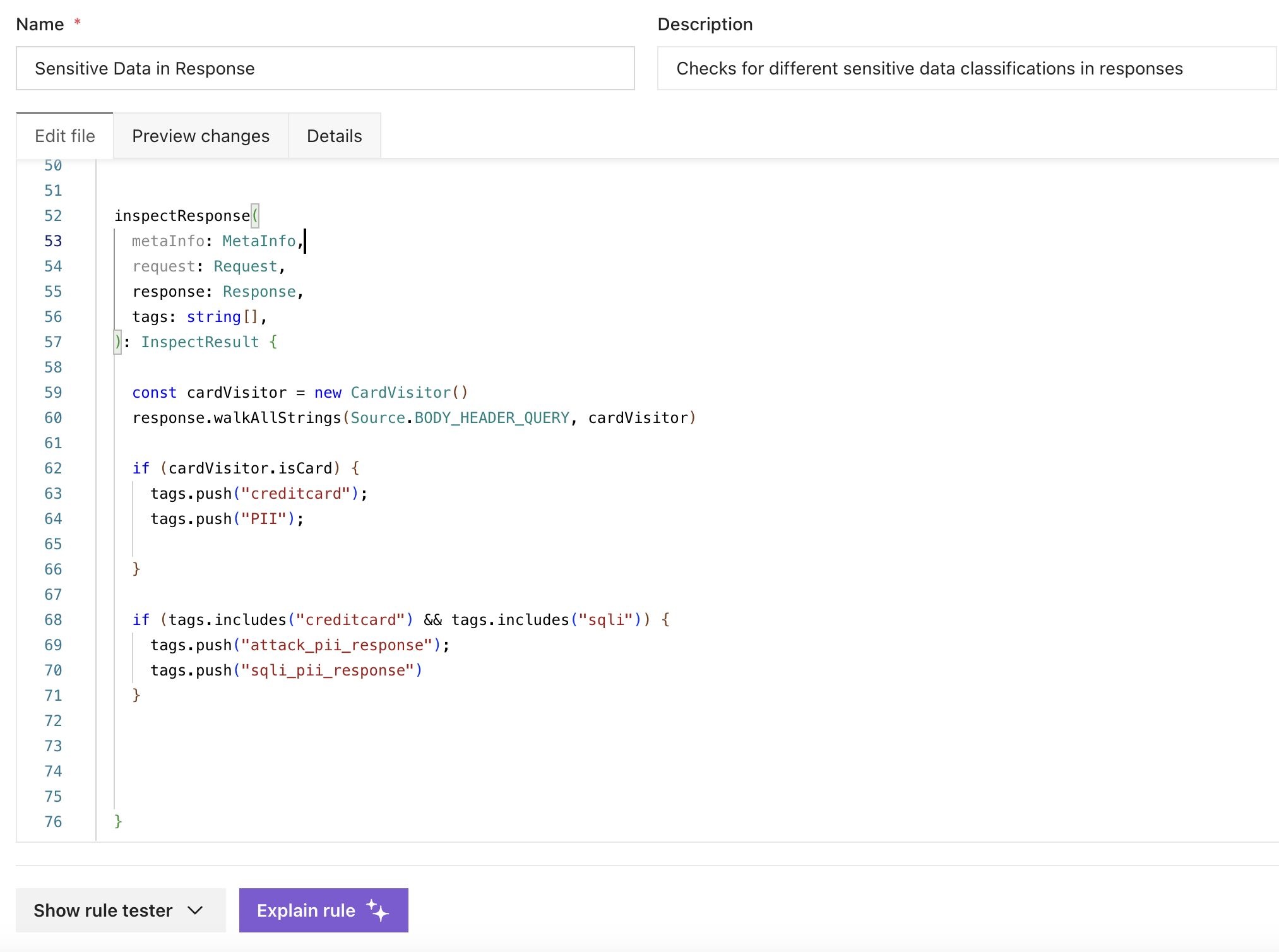This screenshot has height=952, width=1279.
Task: Click the "sqli_pii_response" string literal
Action: coord(327,670)
